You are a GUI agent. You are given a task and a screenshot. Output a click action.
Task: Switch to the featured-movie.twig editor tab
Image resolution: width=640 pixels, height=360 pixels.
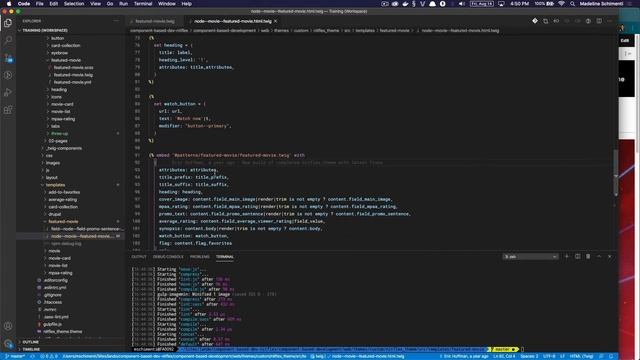click(154, 21)
